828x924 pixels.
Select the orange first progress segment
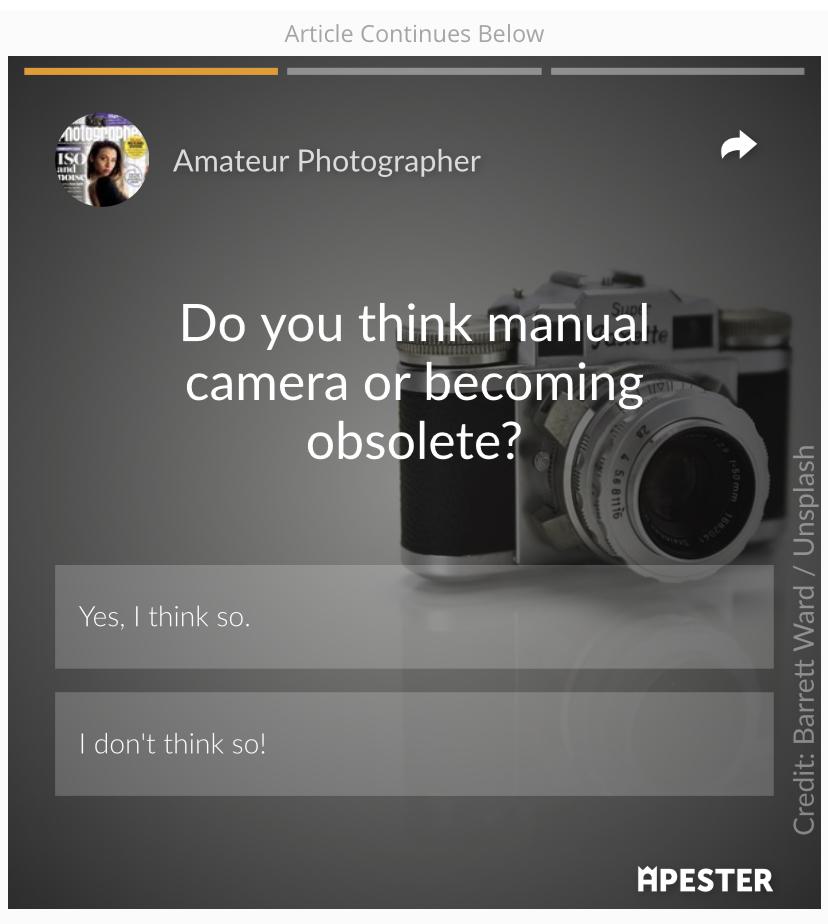click(x=151, y=71)
